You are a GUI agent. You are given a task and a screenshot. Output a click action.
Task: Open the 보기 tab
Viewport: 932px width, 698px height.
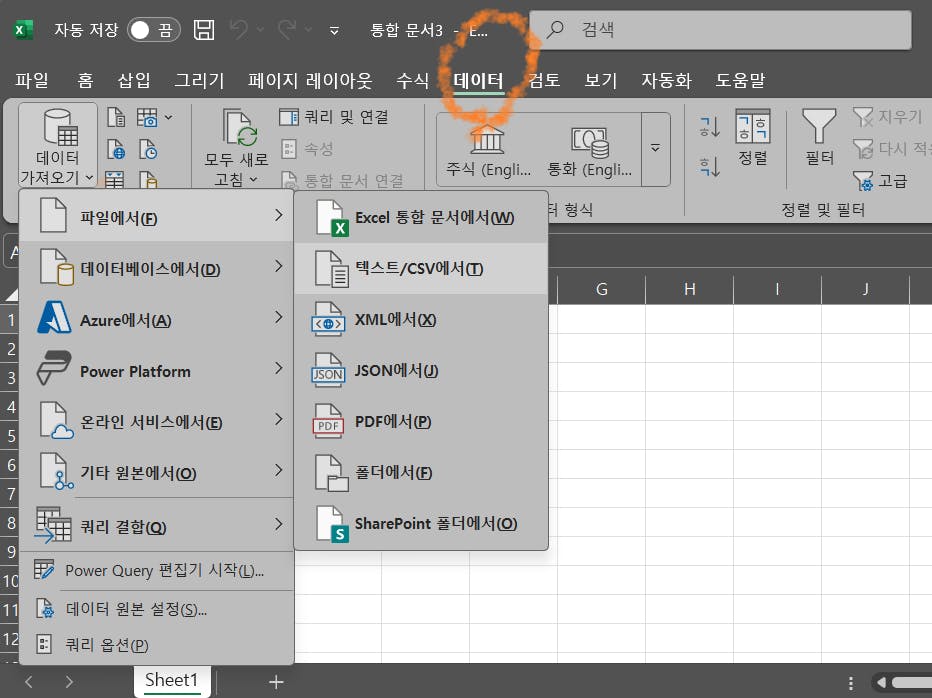[600, 80]
